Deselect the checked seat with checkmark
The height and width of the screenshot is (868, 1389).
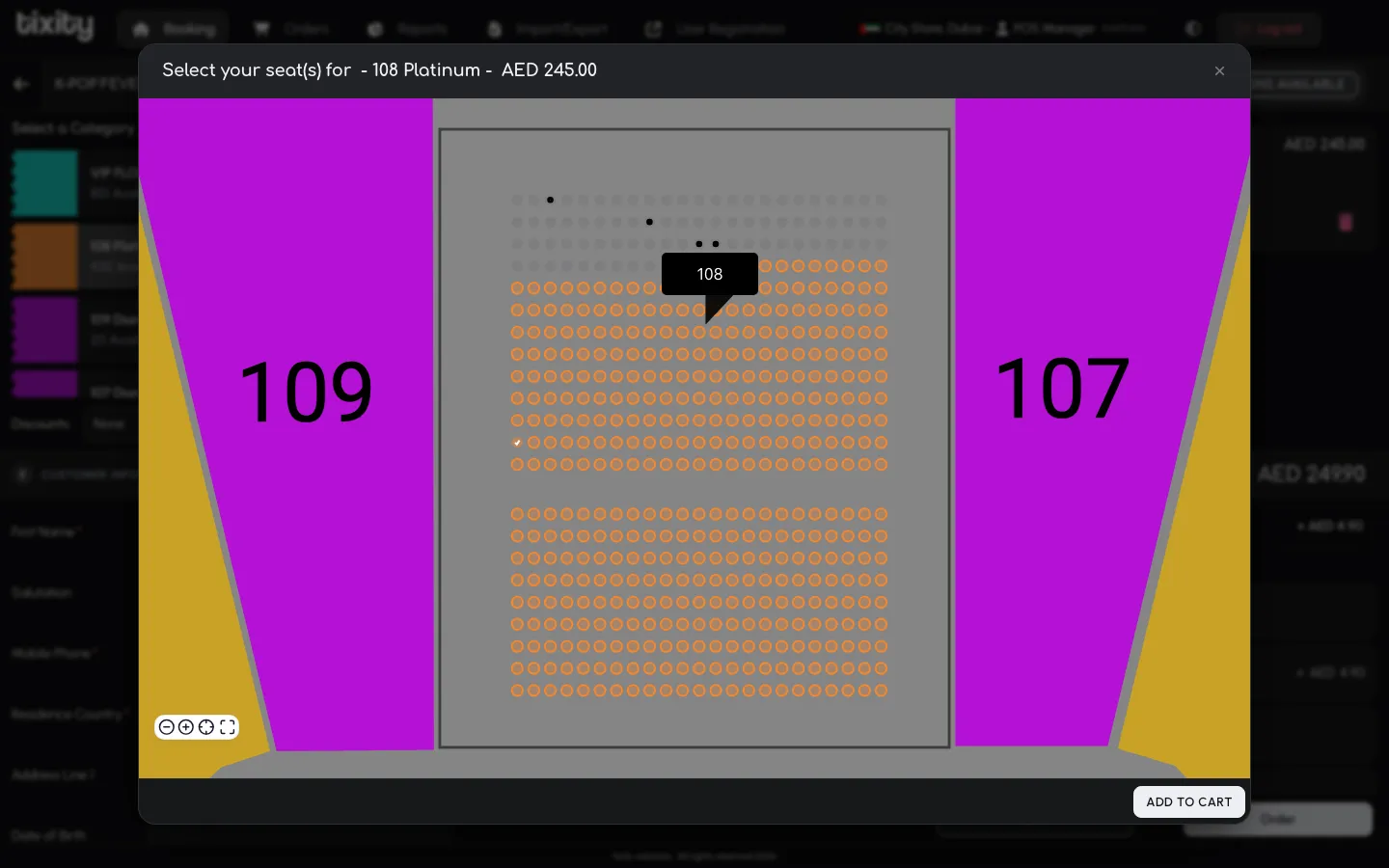(517, 443)
